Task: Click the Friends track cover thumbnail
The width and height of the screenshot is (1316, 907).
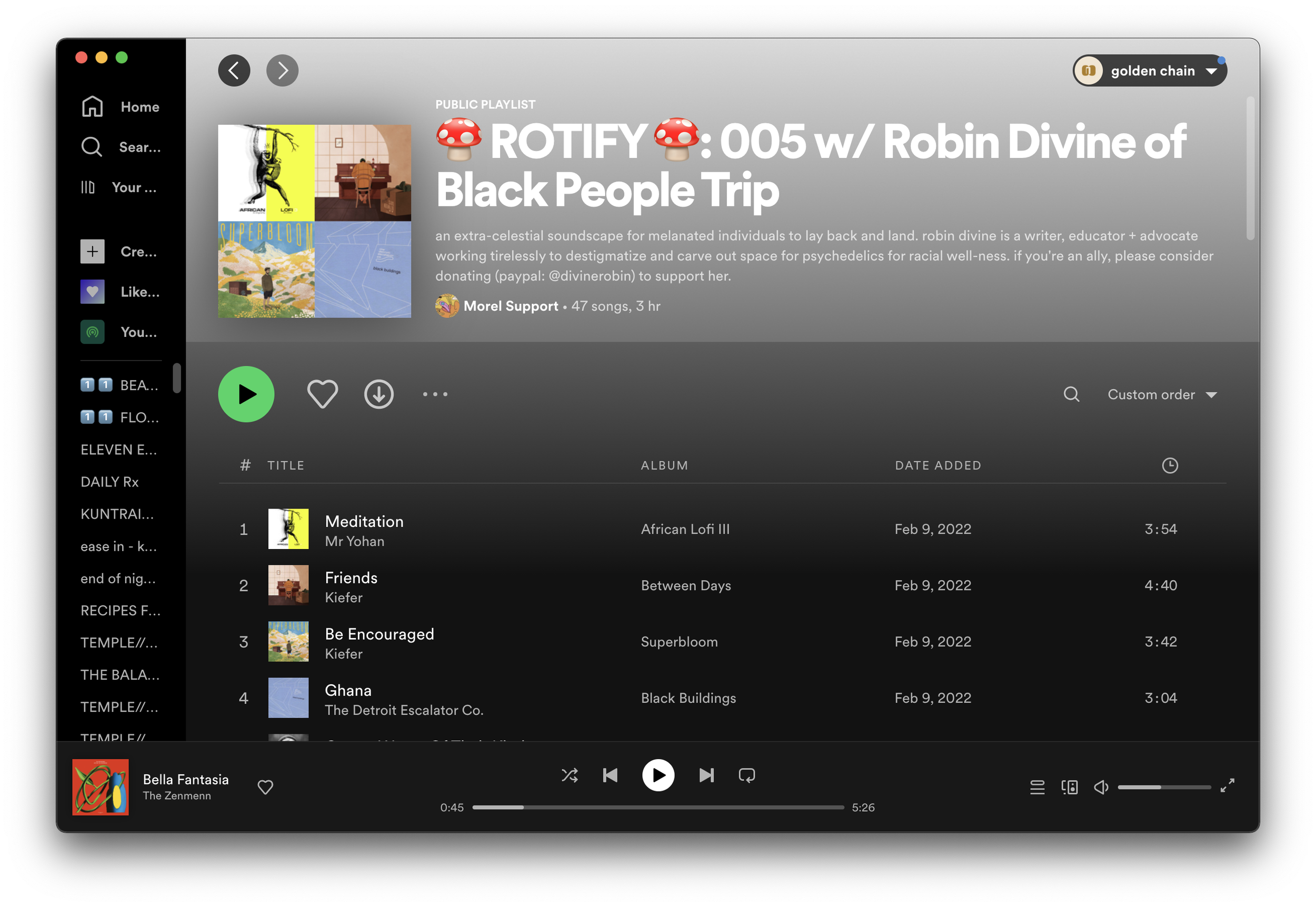Action: [288, 585]
